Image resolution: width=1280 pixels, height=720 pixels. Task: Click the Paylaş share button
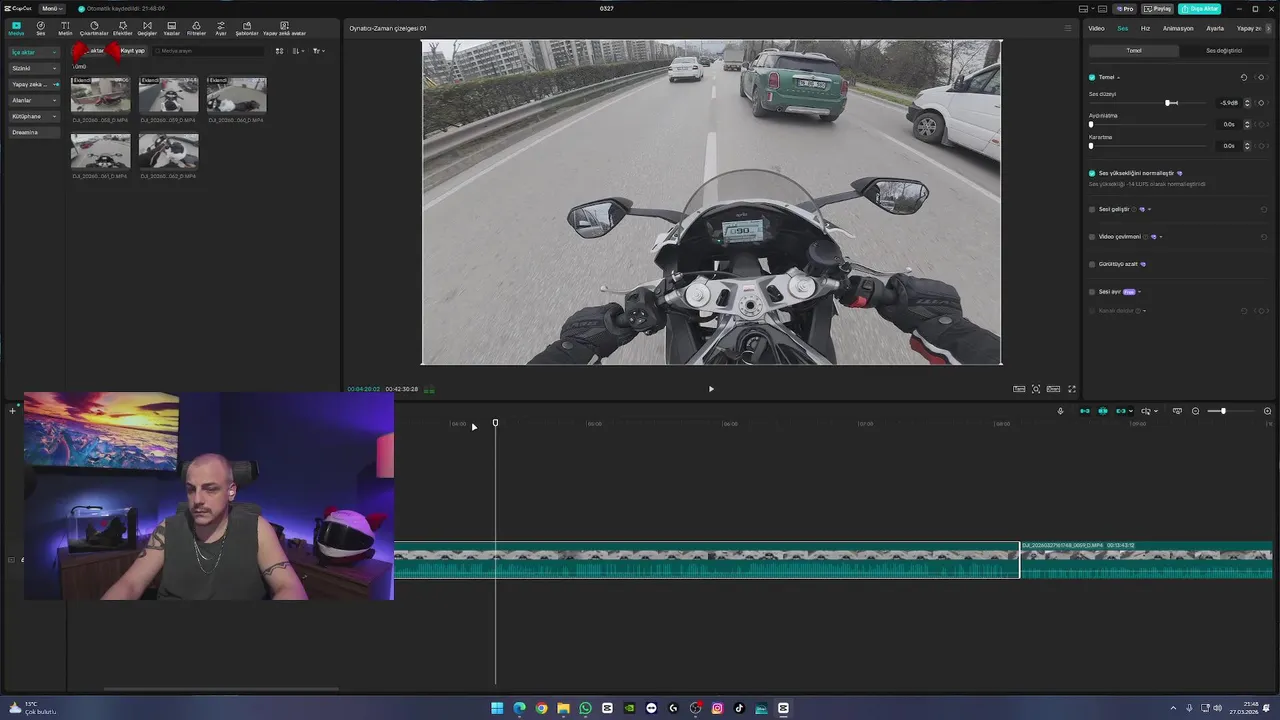(x=1158, y=8)
